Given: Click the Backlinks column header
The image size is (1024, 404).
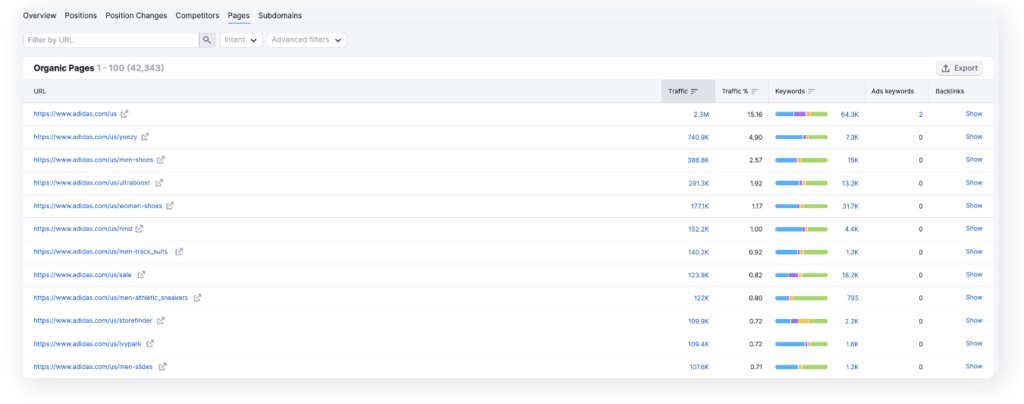Looking at the screenshot, I should [x=950, y=91].
